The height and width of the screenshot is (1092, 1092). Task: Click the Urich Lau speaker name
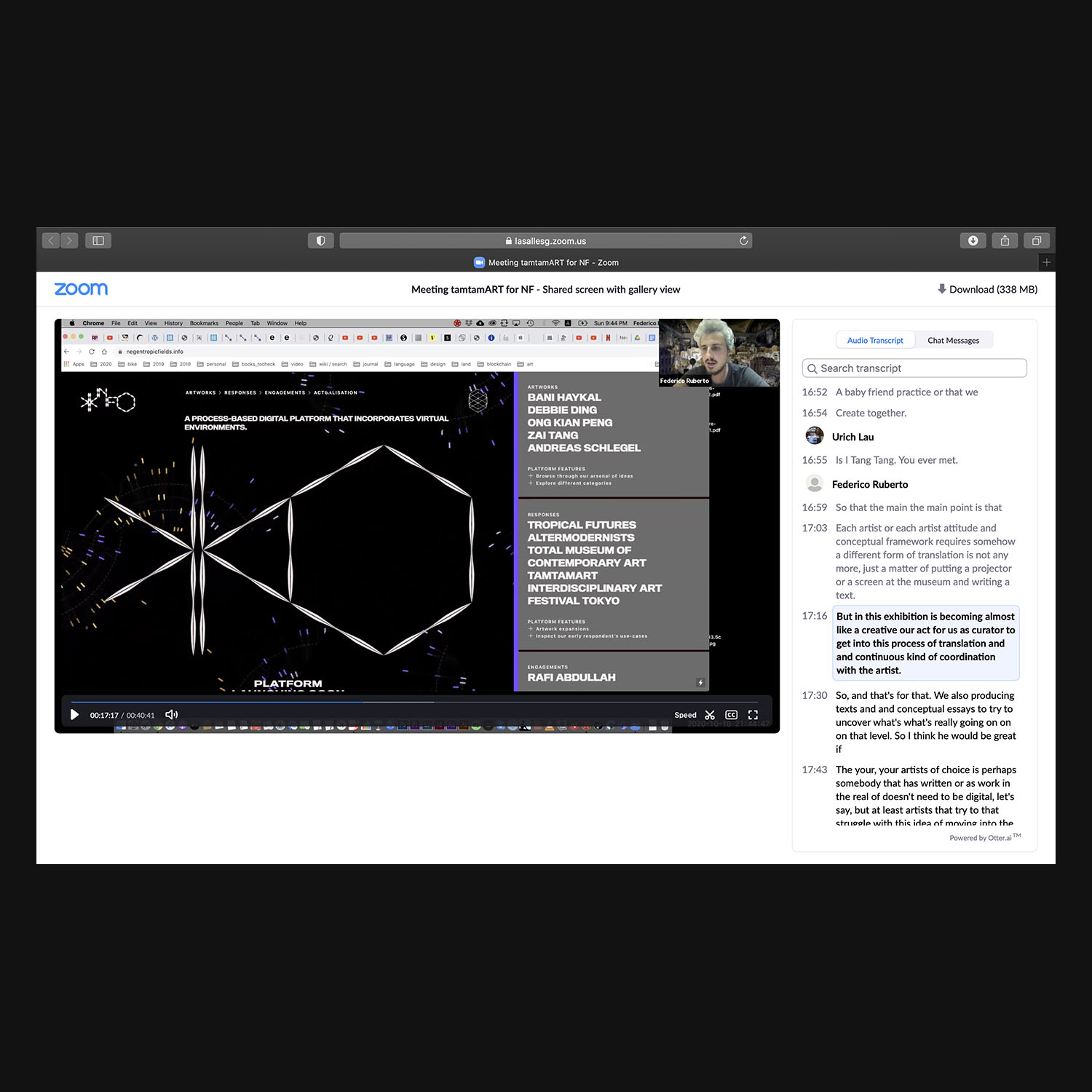852,437
